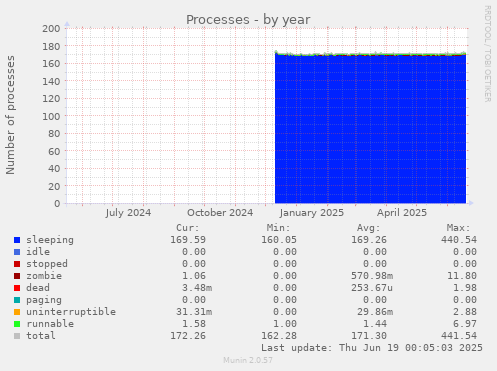Click the uninterruptible legend color swatch

click(17, 312)
